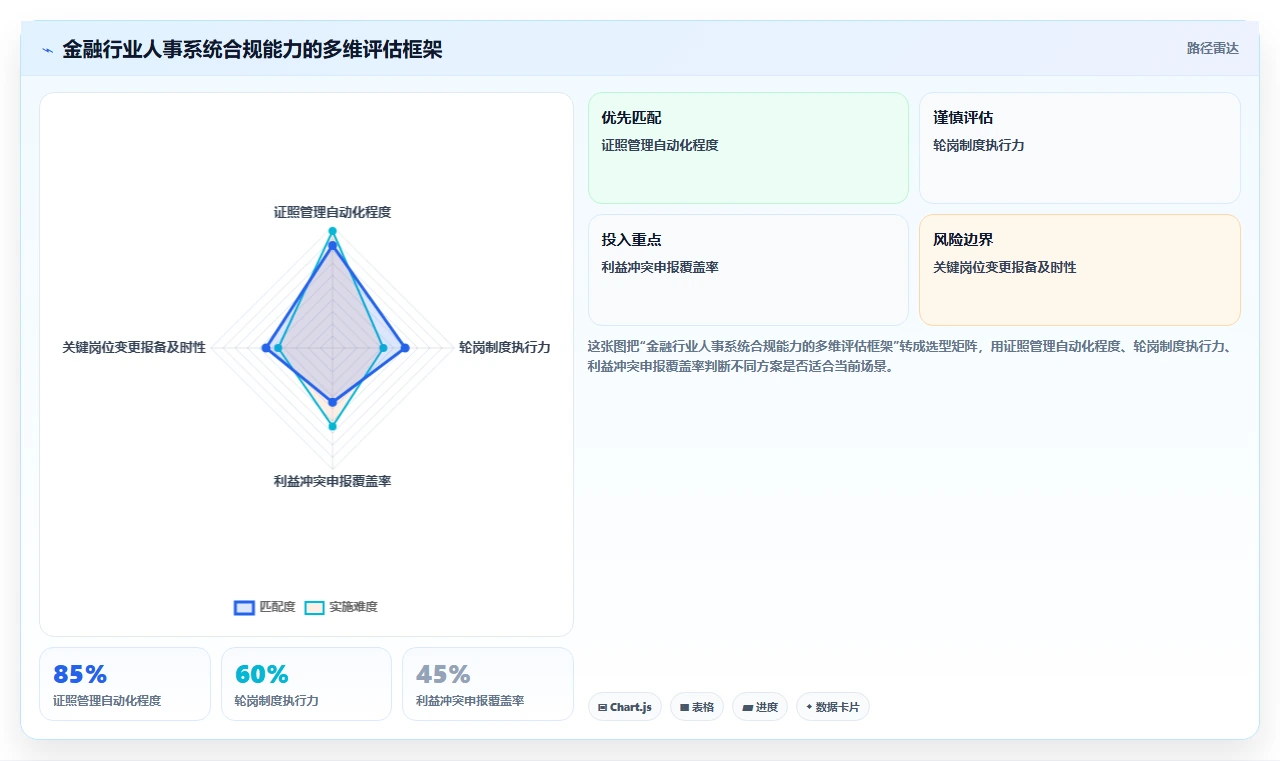Click 利益冲突申报覆盖率 label under 45%
This screenshot has height=761, width=1280.
pos(470,701)
